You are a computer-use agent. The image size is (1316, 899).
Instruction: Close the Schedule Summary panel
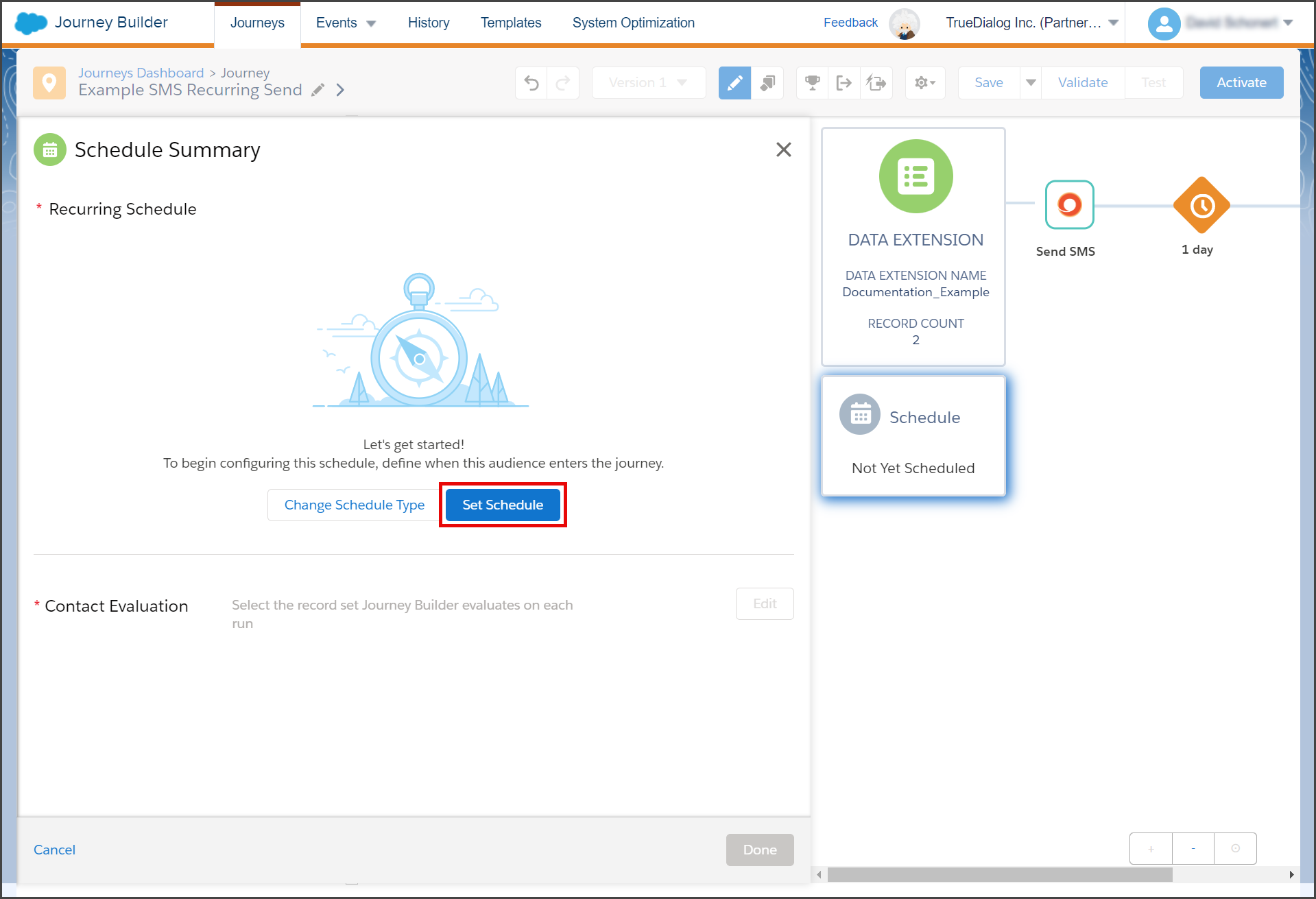[784, 149]
